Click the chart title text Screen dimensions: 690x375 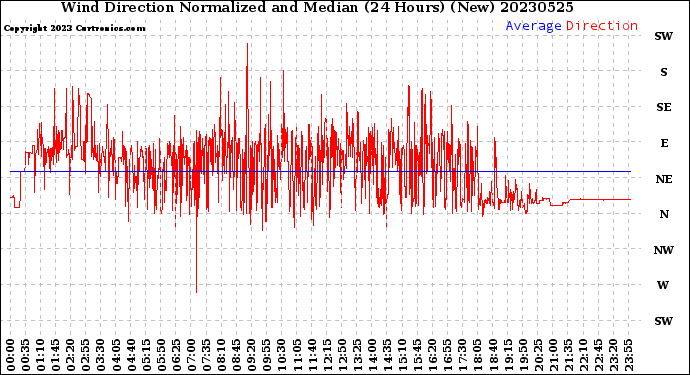coord(317,7)
